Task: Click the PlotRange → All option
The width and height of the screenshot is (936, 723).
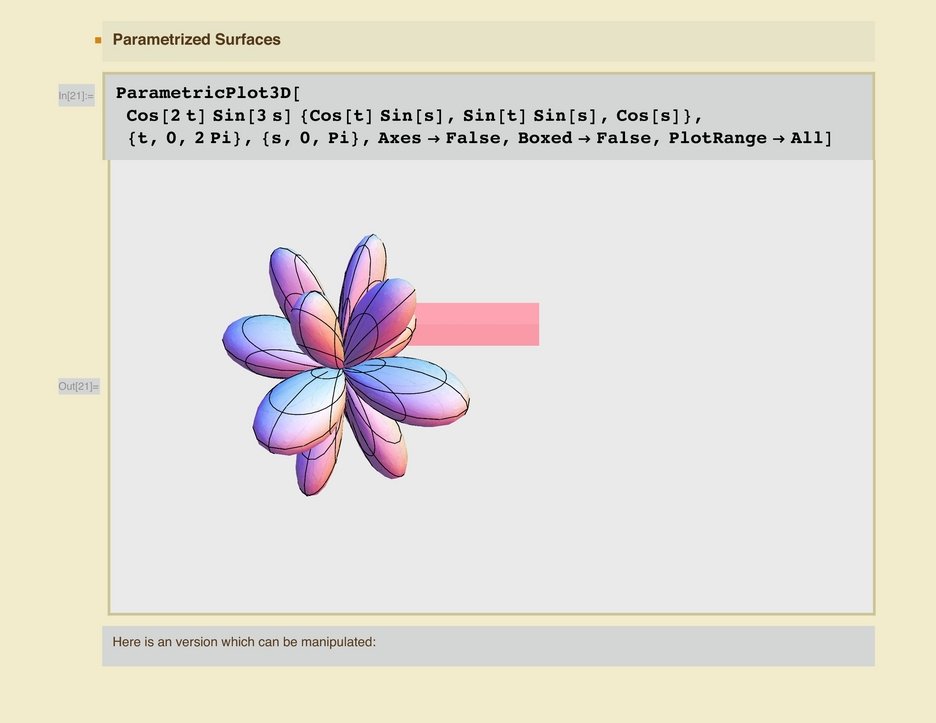Action: point(744,138)
